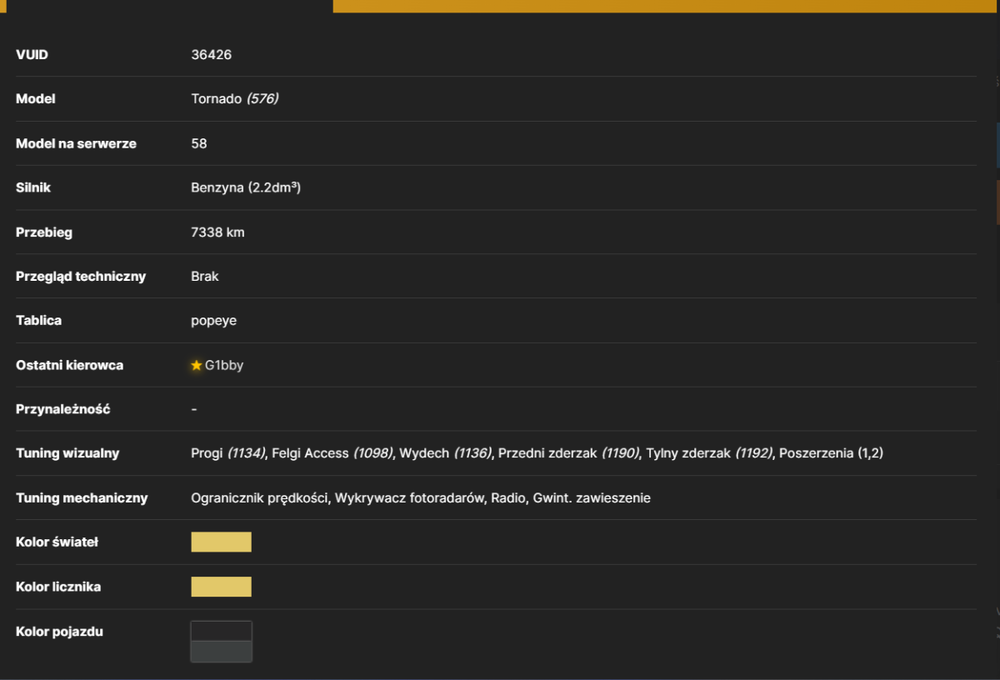Image resolution: width=1000 pixels, height=680 pixels.
Task: Click the plate value popeye
Action: tap(214, 321)
